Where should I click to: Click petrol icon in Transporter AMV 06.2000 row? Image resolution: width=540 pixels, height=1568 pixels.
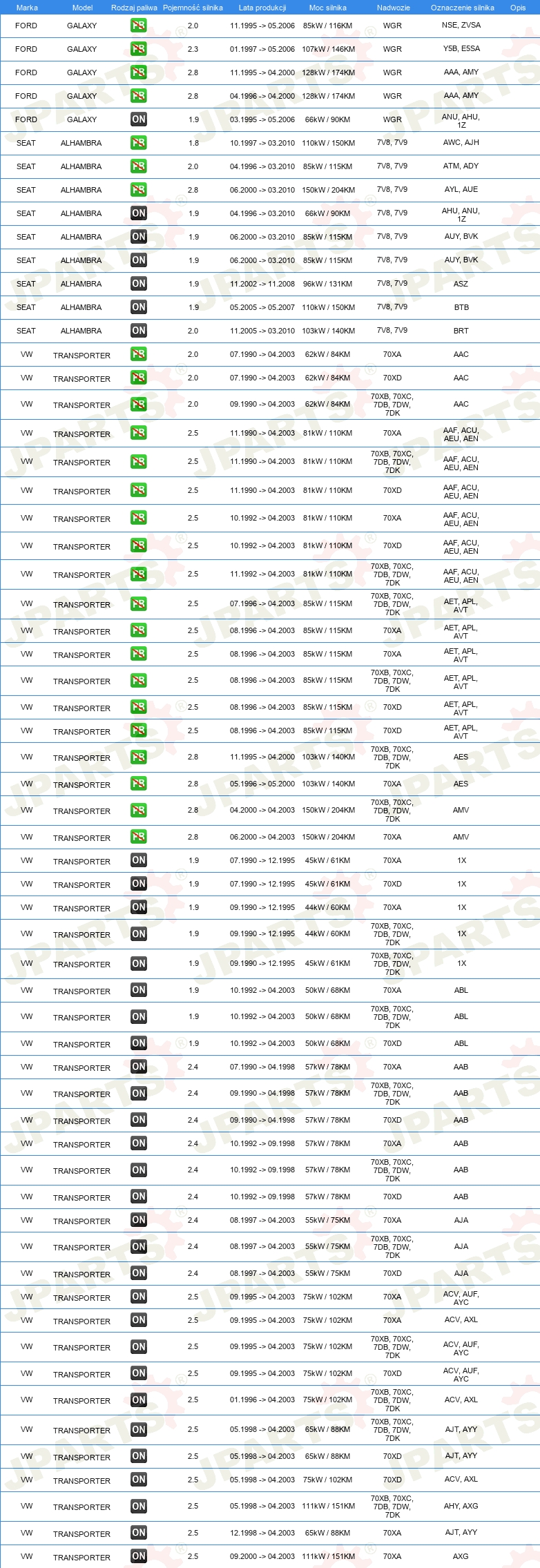click(x=138, y=837)
